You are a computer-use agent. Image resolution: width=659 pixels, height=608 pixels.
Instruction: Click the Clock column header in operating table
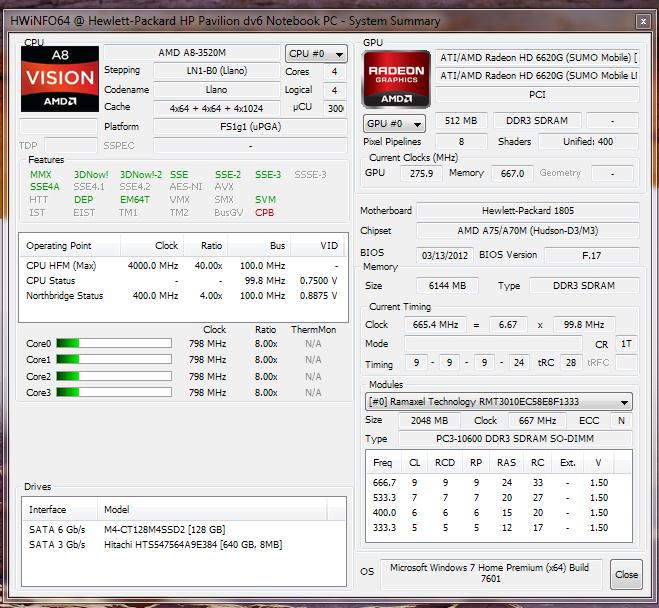point(152,246)
